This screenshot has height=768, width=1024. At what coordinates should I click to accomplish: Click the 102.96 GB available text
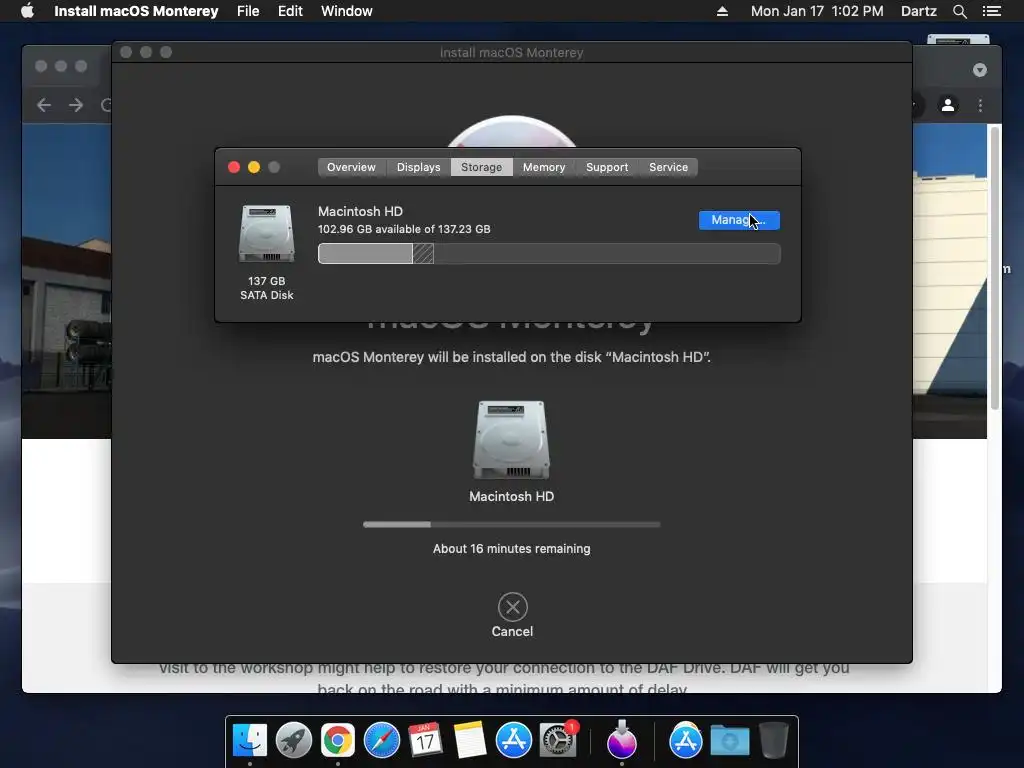404,229
